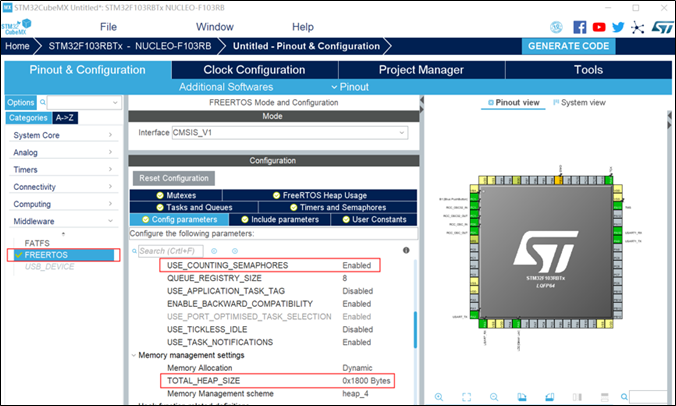Expand the Computing category
Image resolution: width=676 pixels, height=406 pixels.
63,204
